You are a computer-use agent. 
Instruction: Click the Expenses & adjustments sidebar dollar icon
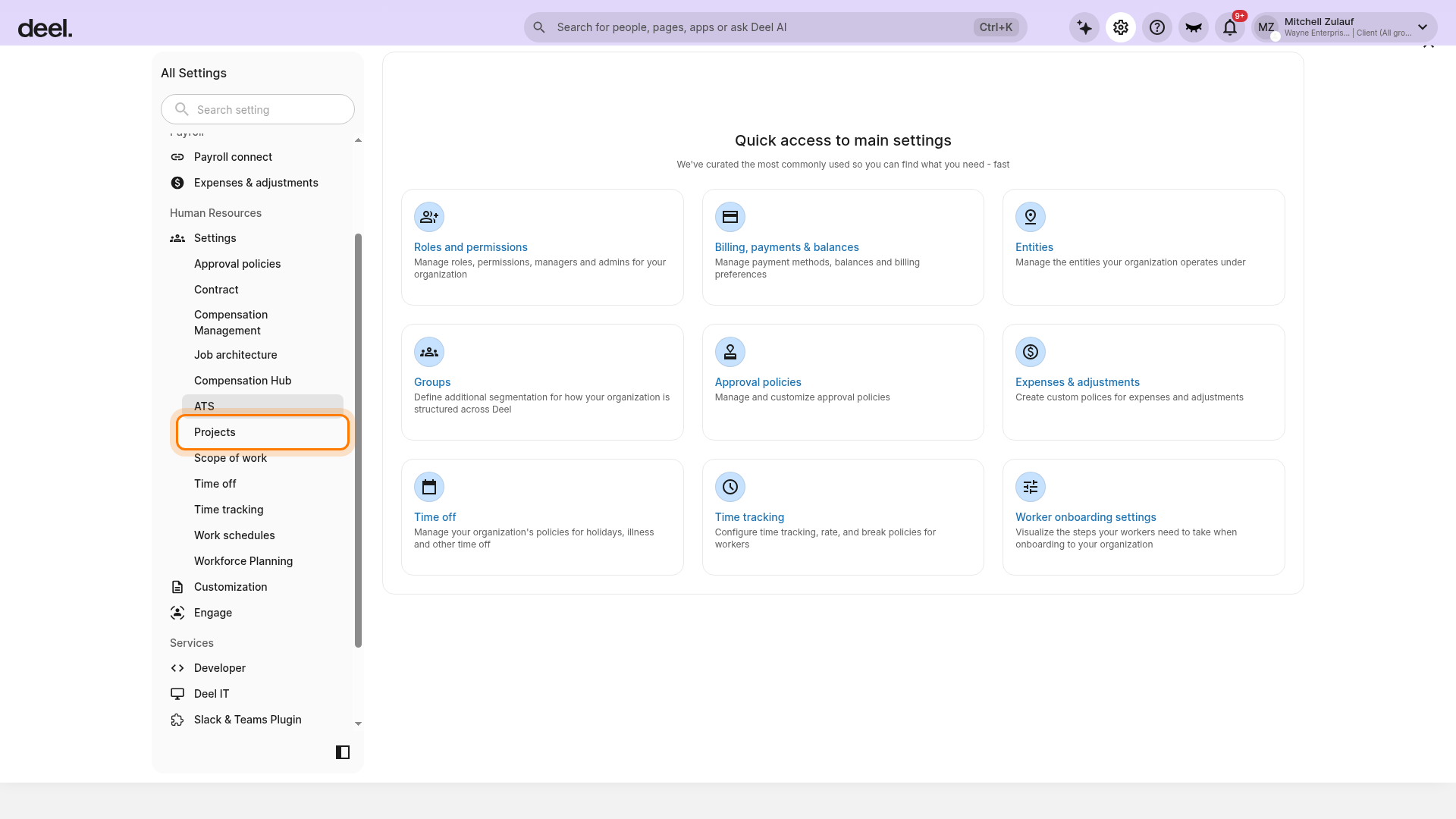coord(177,183)
